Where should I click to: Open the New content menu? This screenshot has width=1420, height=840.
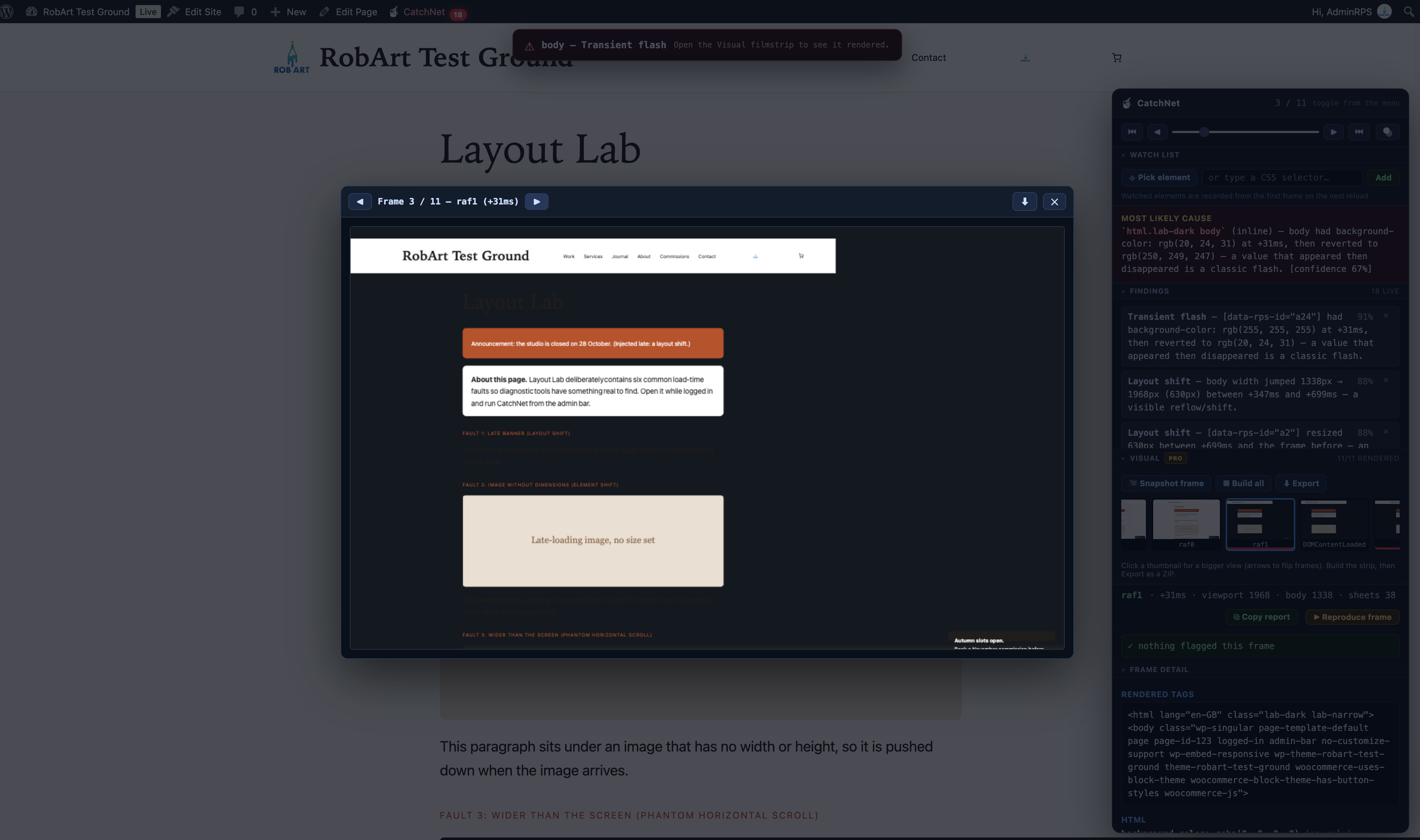coord(288,11)
